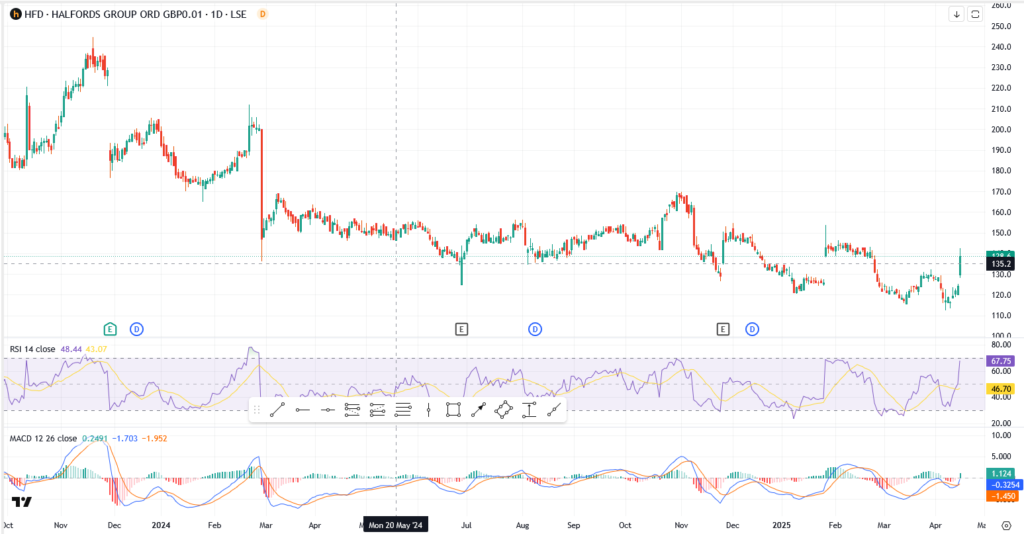Click the green 1.124 MACD histogram label
1024x534 pixels.
pyautogui.click(x=1001, y=474)
